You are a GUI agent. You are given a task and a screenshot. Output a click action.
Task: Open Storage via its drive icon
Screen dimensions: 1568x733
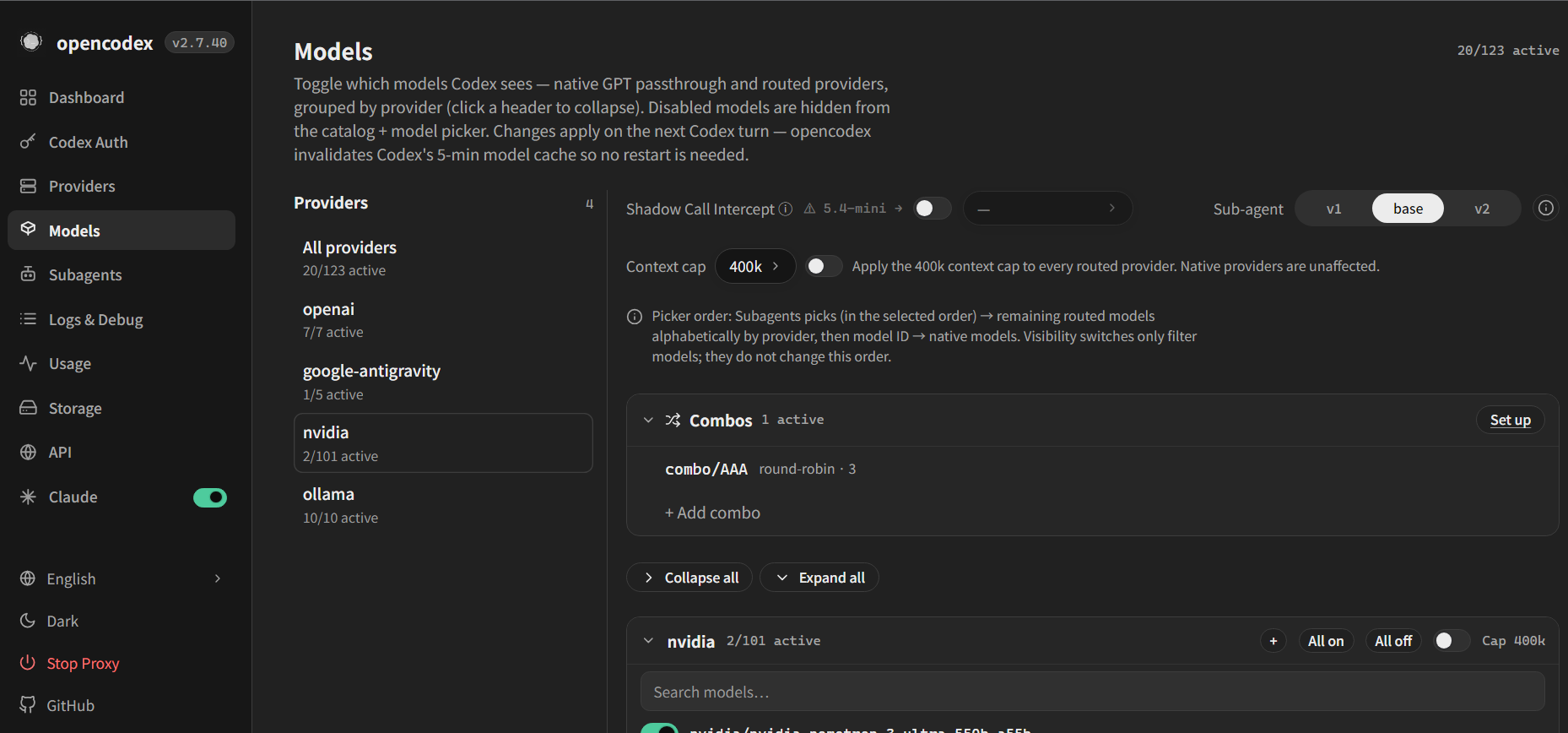pyautogui.click(x=28, y=408)
